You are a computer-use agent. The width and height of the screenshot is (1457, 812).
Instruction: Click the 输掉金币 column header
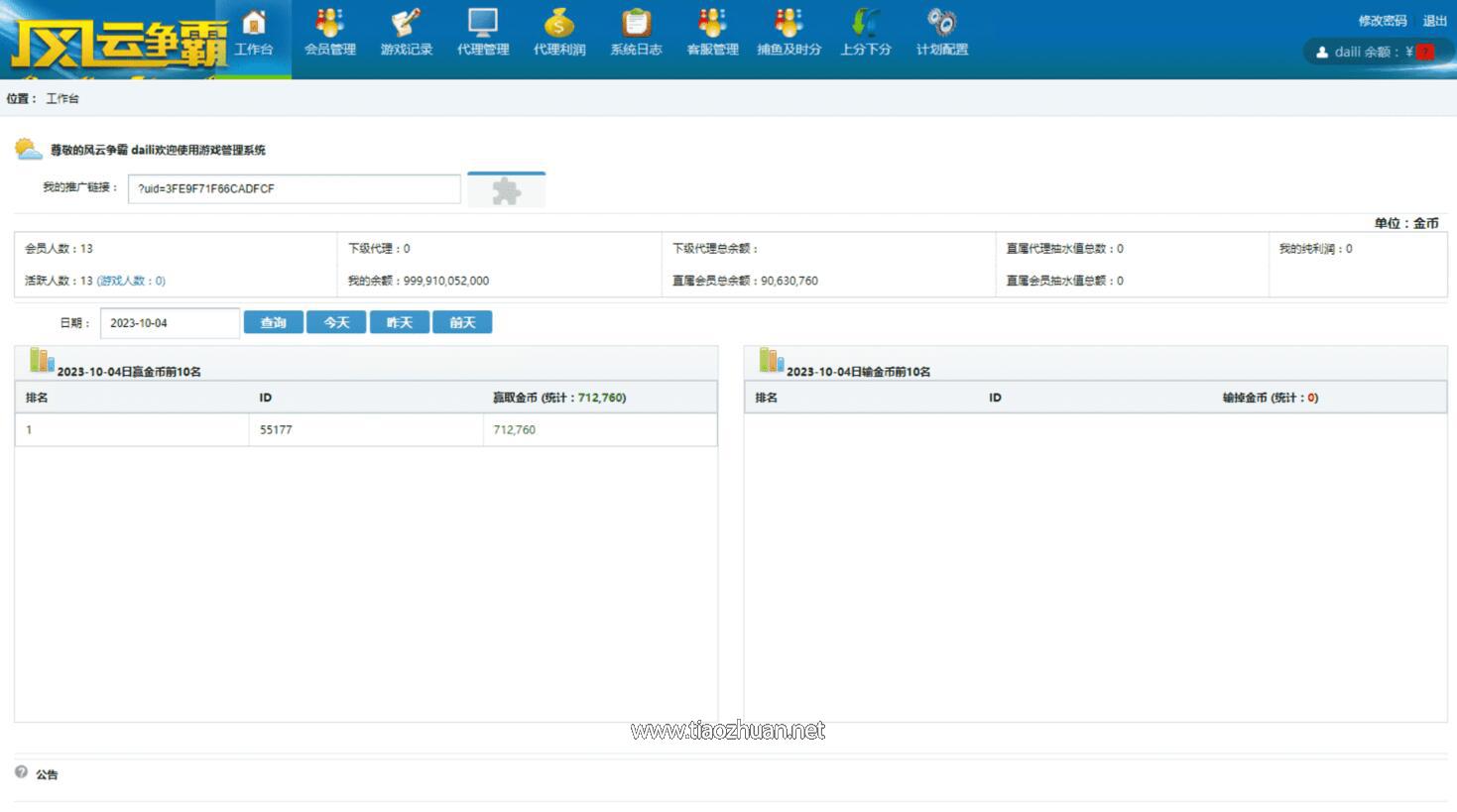coord(1271,398)
